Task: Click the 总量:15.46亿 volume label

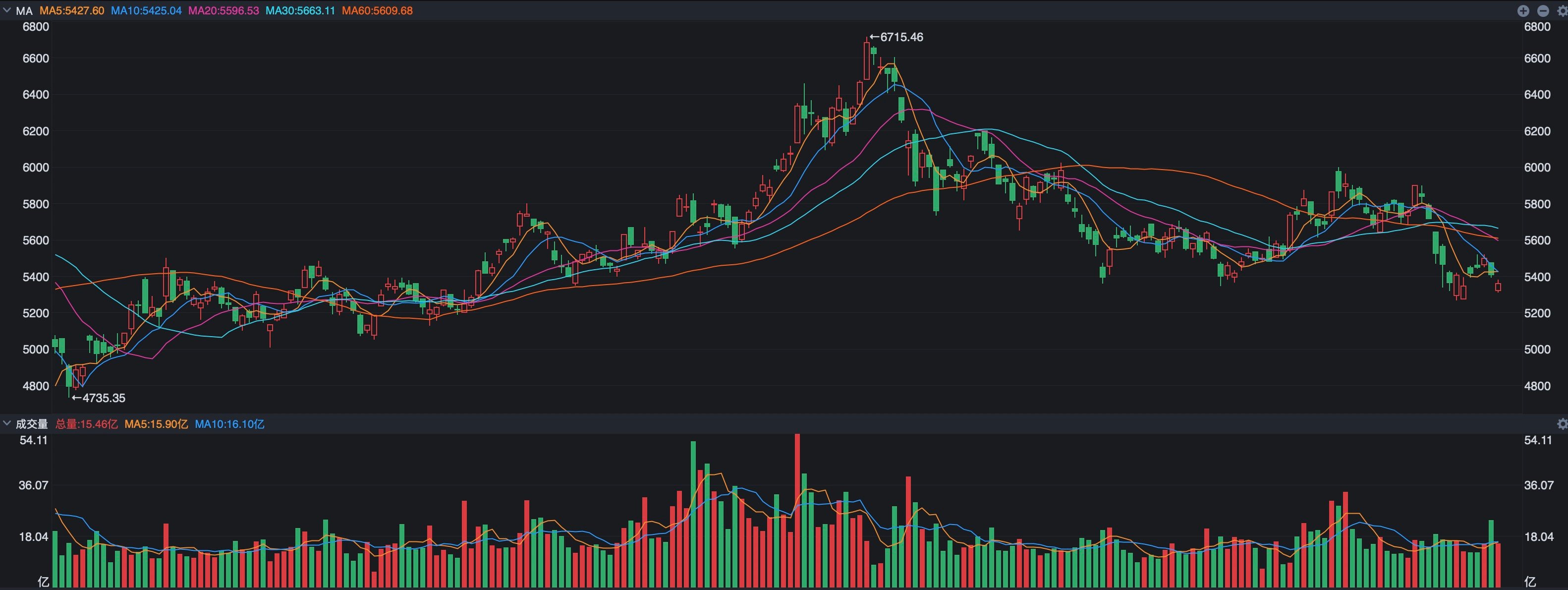Action: (86, 424)
